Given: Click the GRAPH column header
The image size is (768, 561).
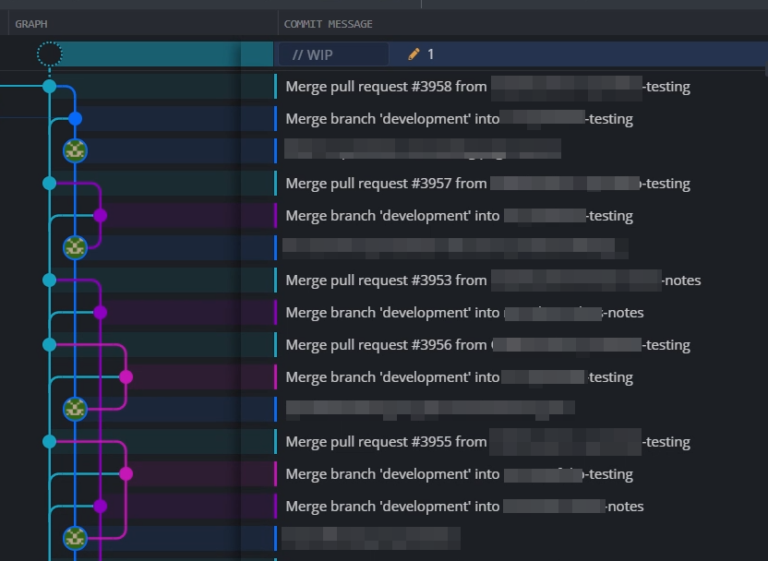Looking at the screenshot, I should click(31, 24).
